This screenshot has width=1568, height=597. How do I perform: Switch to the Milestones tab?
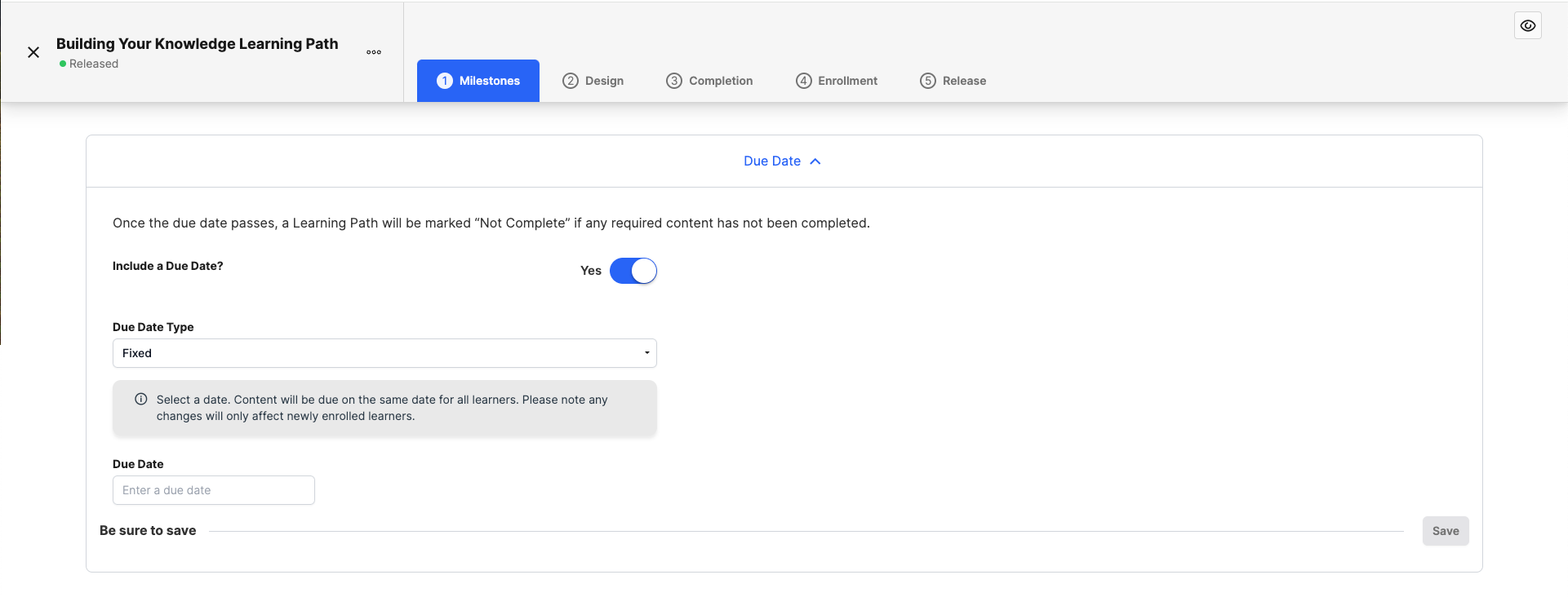[478, 81]
